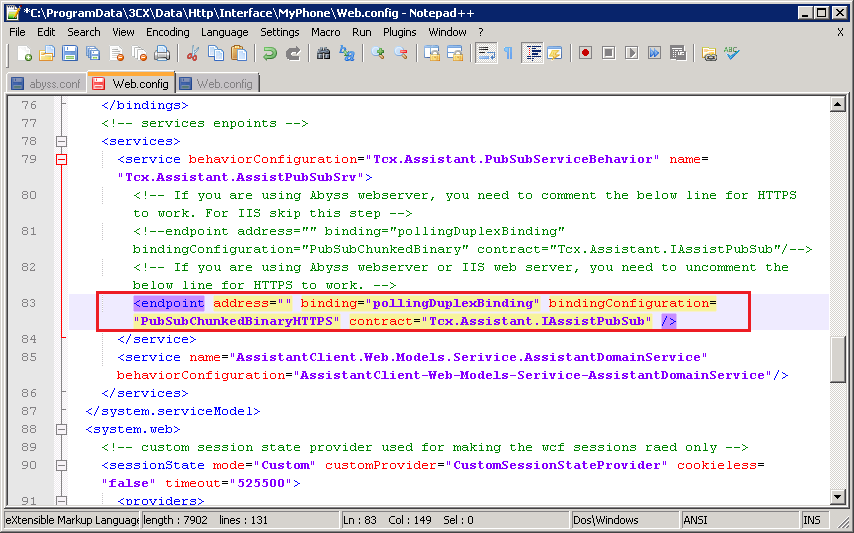This screenshot has height=533, width=854.
Task: Open the Settings menu
Action: [279, 32]
